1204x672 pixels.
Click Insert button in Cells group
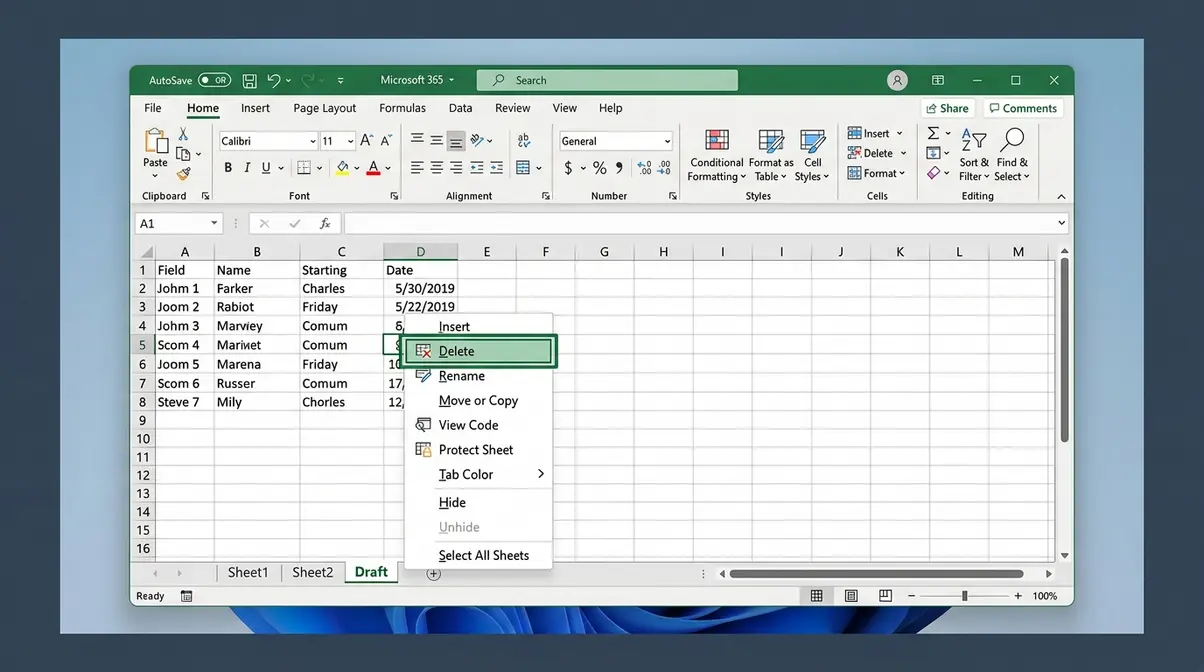click(875, 133)
